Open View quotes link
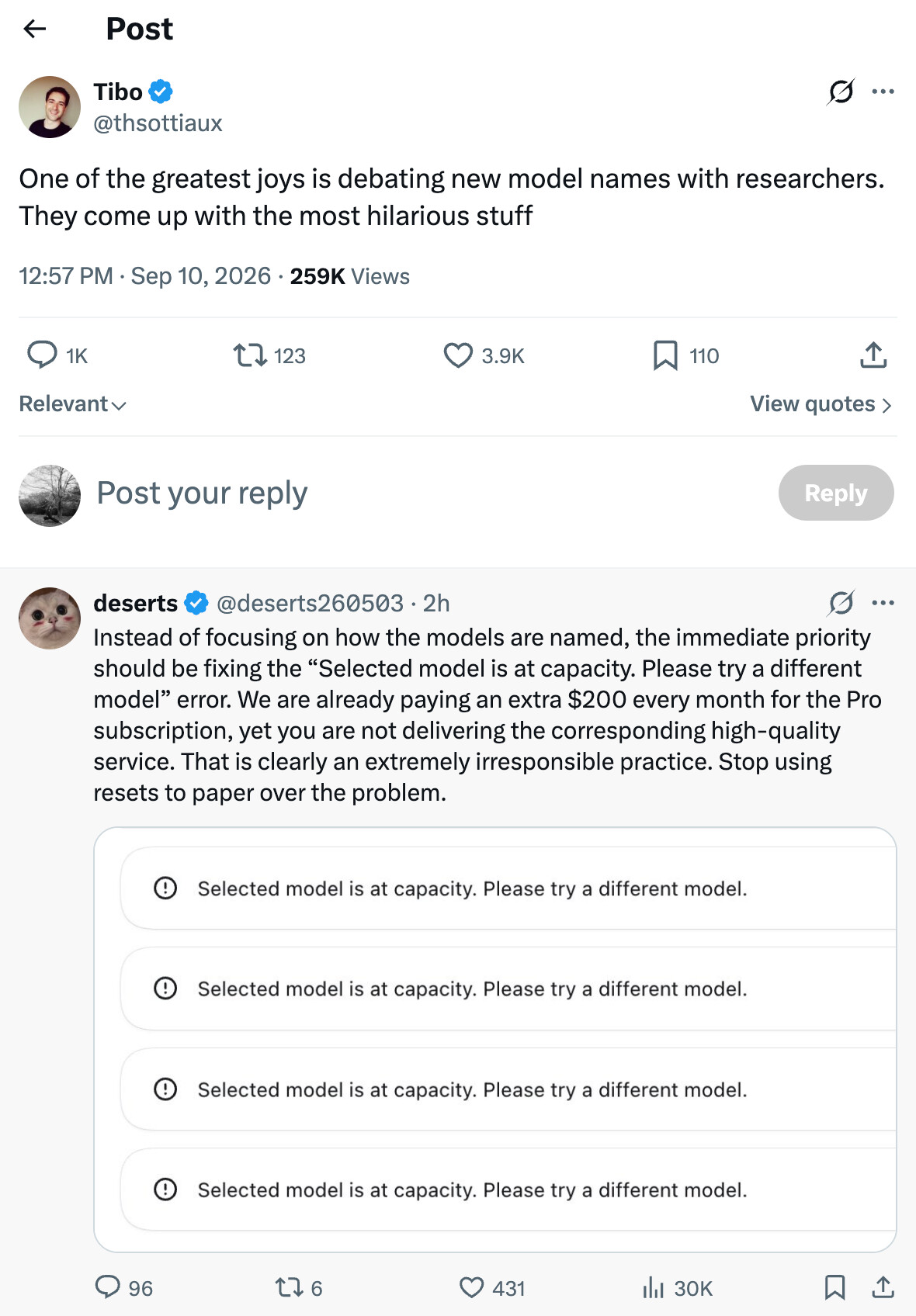The height and width of the screenshot is (1316, 916). click(821, 404)
